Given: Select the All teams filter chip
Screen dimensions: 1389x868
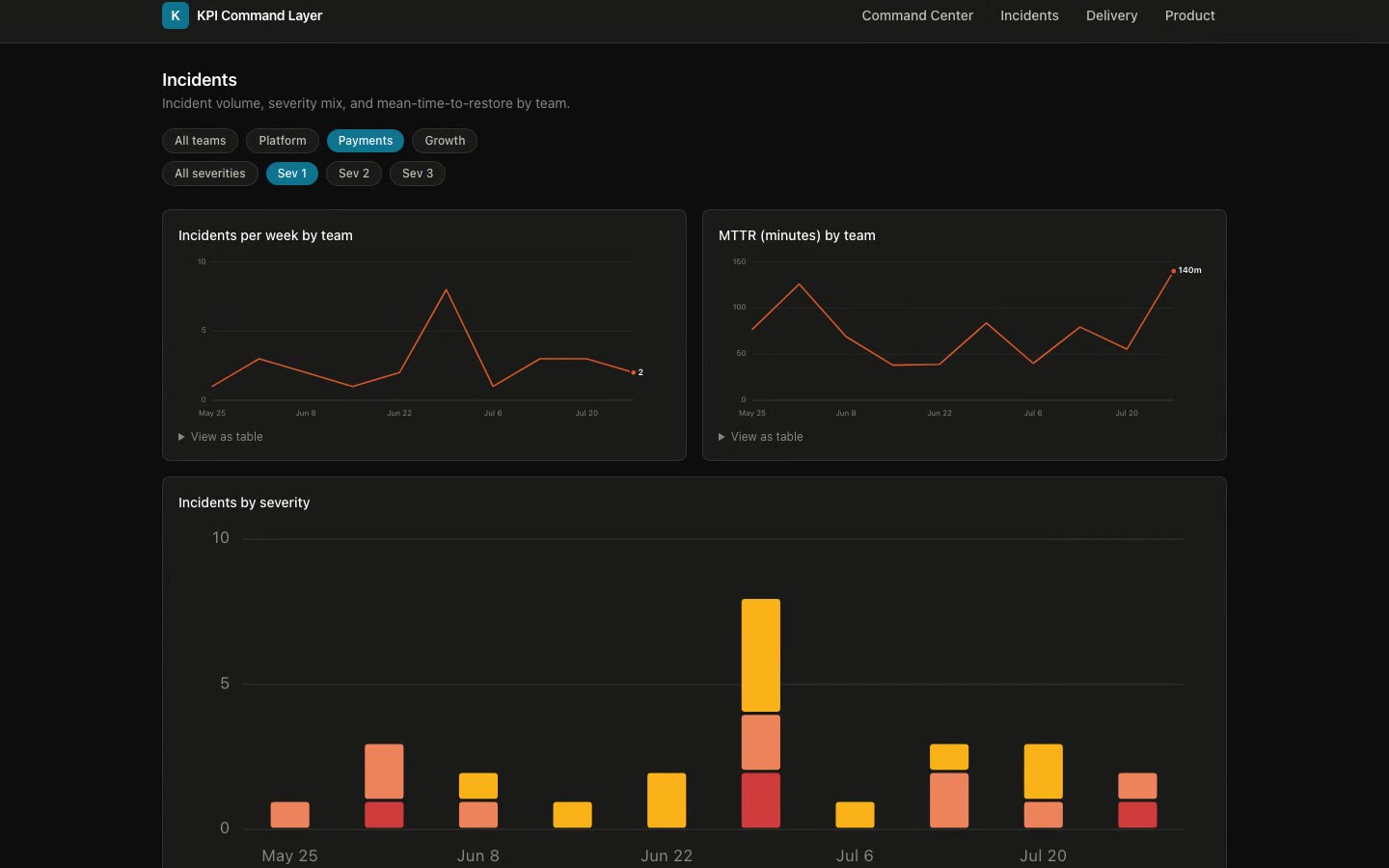Looking at the screenshot, I should 200,141.
